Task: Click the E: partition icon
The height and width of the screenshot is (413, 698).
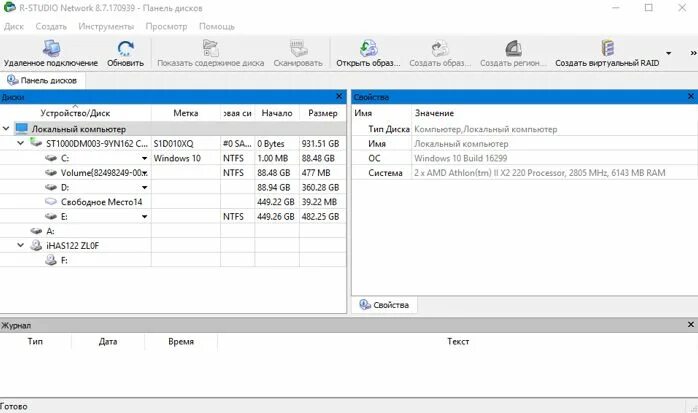Action: [51, 216]
